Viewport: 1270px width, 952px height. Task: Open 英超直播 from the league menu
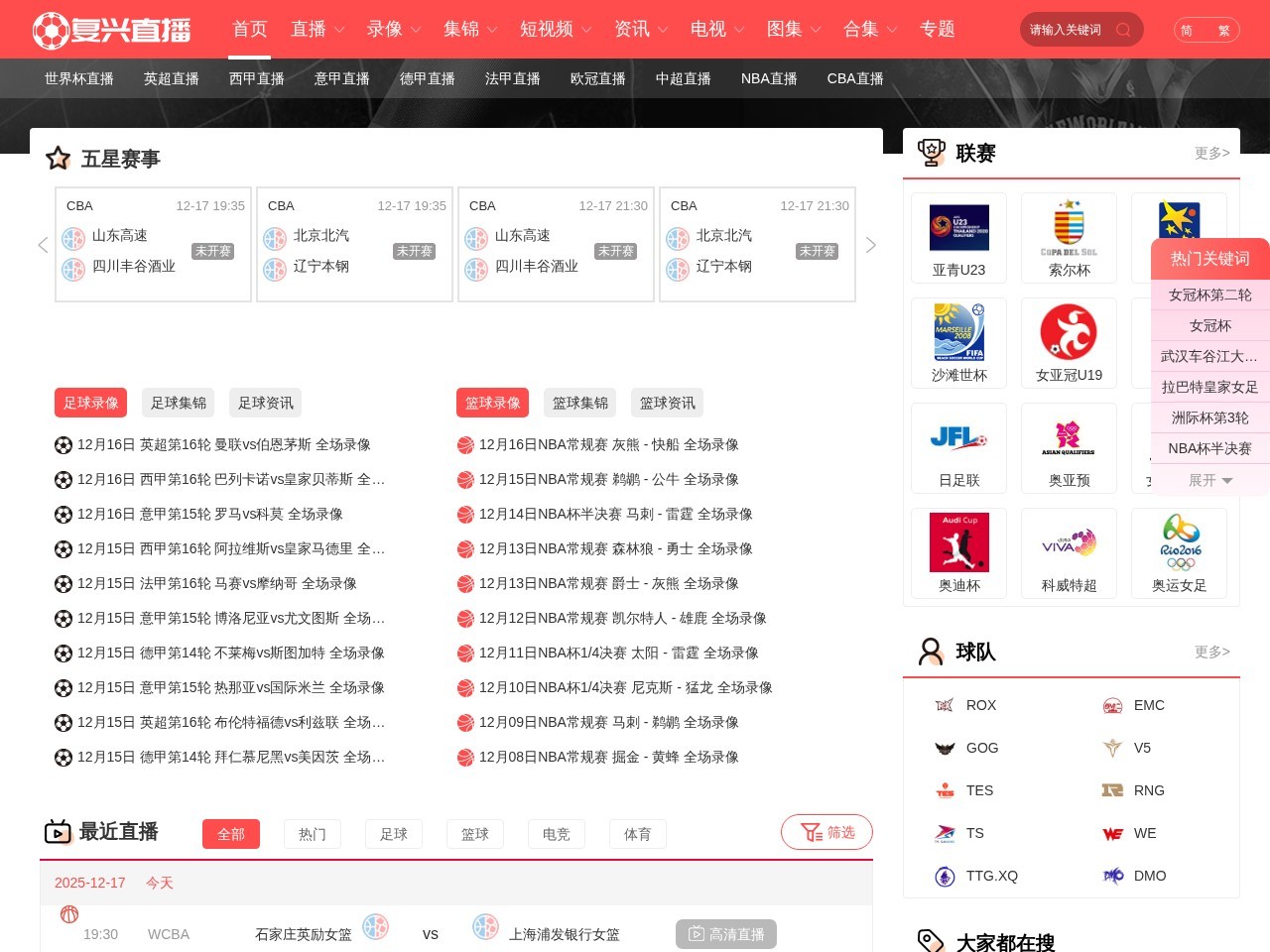point(170,78)
